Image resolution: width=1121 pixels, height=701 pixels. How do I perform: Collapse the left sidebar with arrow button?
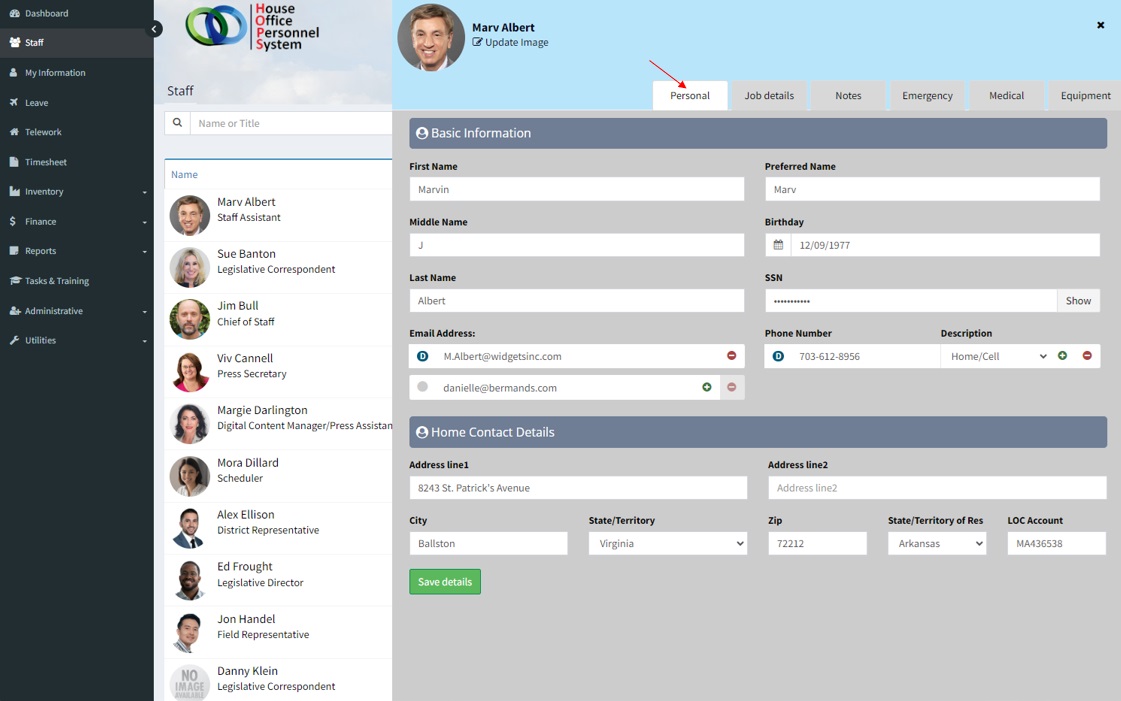point(155,29)
